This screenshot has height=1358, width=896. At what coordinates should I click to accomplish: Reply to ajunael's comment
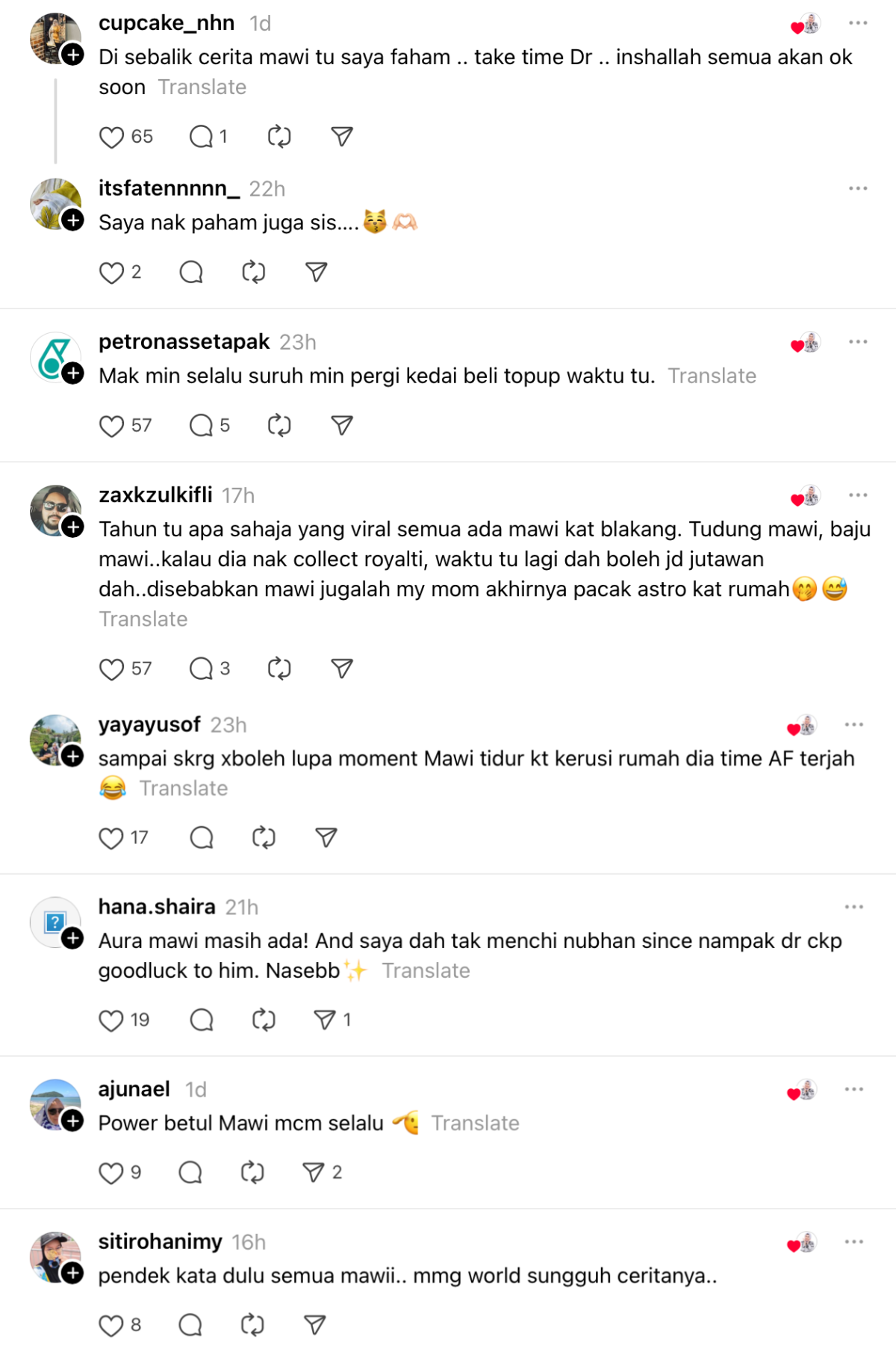pyautogui.click(x=190, y=1173)
